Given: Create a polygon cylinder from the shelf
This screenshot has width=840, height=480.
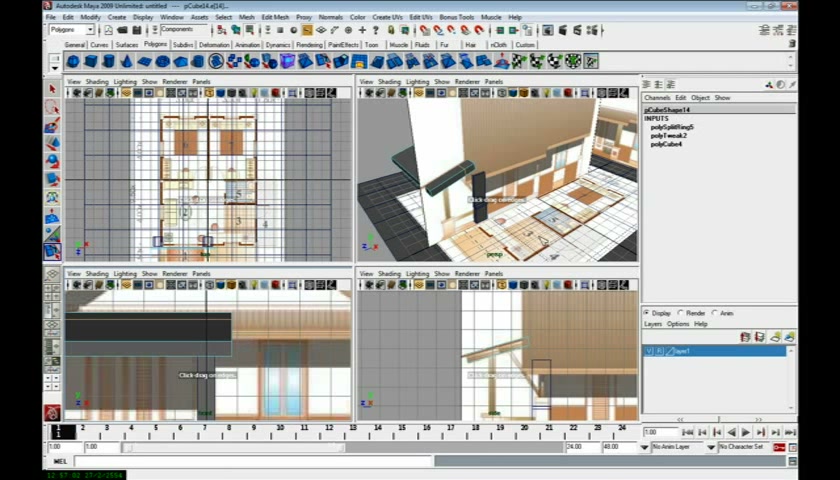Looking at the screenshot, I should [x=109, y=62].
